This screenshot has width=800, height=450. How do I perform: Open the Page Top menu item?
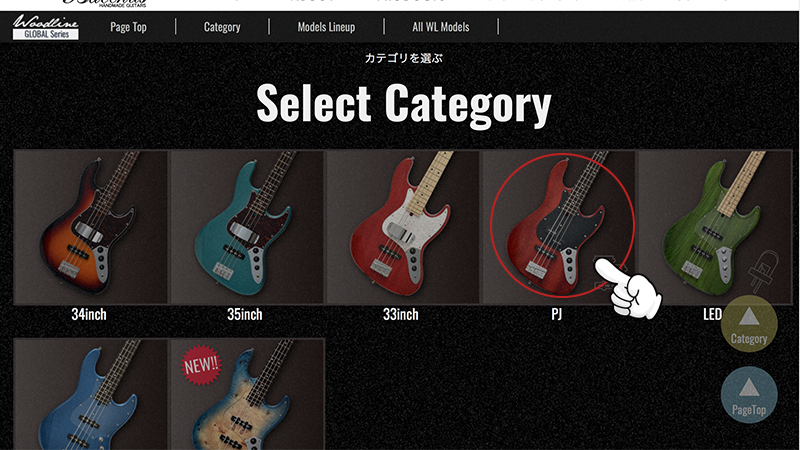(x=128, y=27)
